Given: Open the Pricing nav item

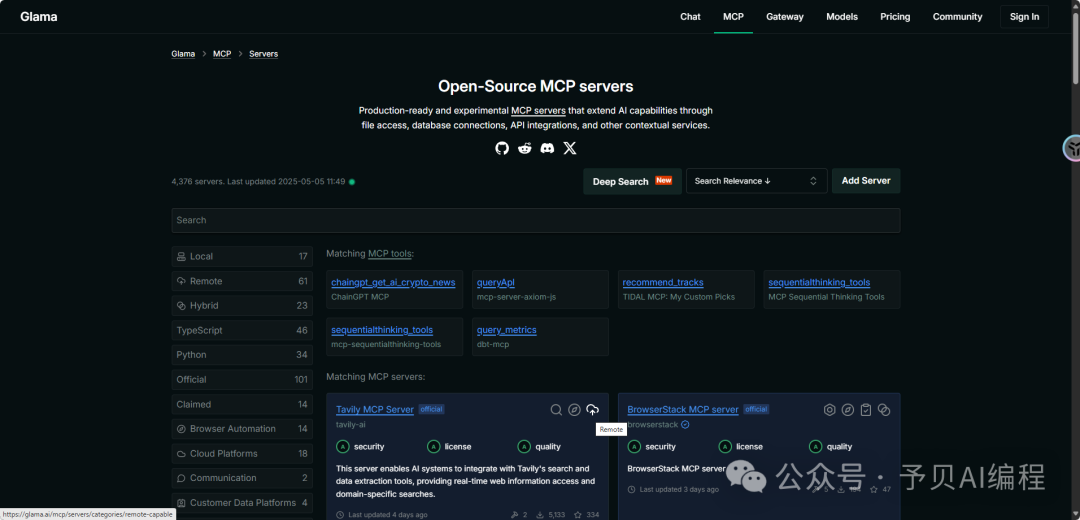Looking at the screenshot, I should coord(895,17).
